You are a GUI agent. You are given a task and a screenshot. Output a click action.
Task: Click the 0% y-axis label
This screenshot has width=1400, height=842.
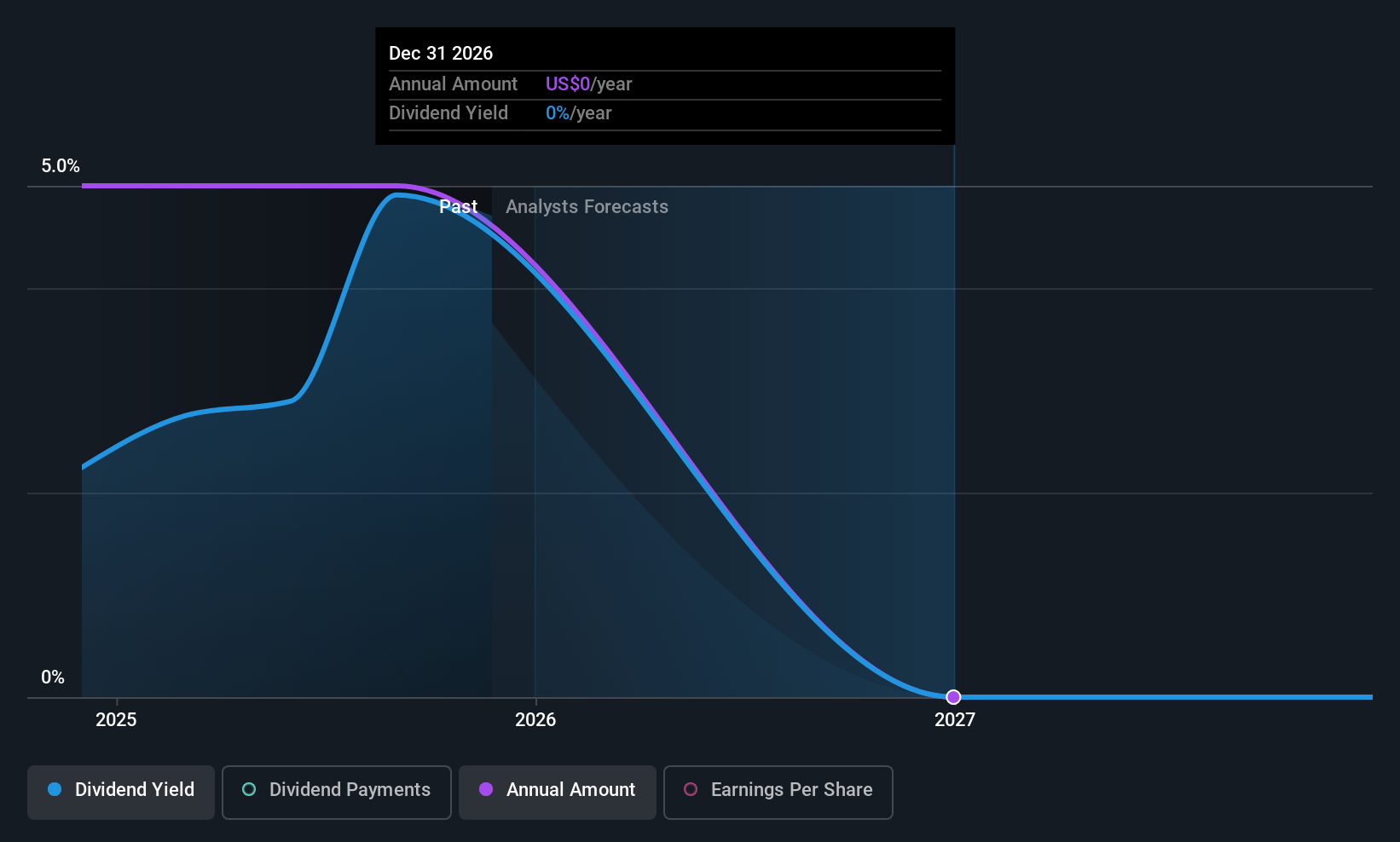[53, 677]
